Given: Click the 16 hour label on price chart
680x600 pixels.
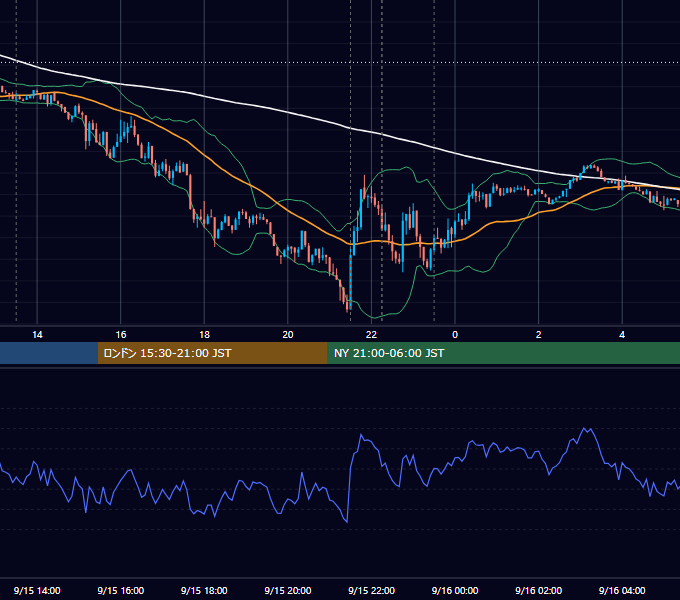Looking at the screenshot, I should (x=121, y=335).
